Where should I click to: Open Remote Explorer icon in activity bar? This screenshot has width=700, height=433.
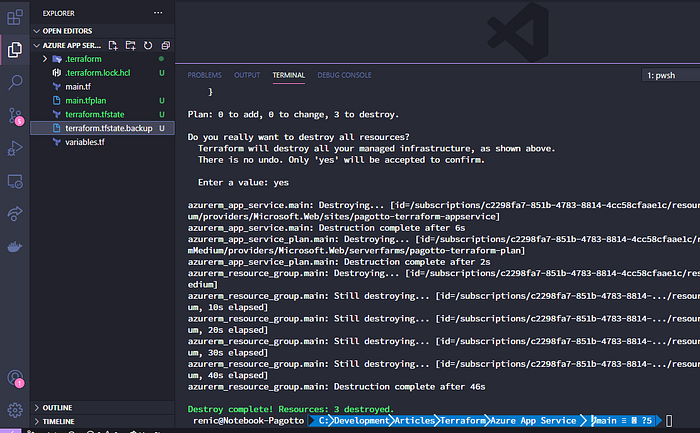click(15, 181)
